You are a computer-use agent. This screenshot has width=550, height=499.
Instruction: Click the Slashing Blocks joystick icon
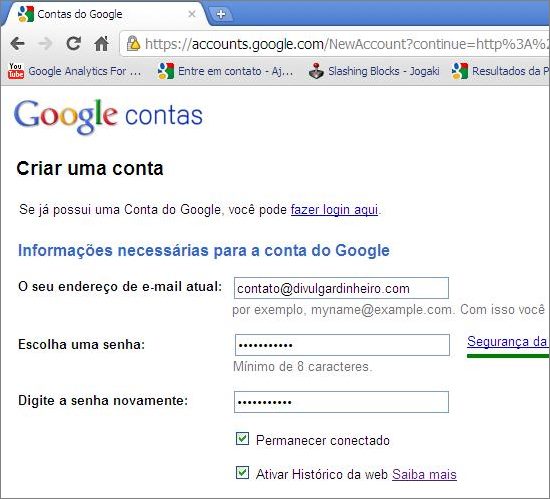(316, 71)
